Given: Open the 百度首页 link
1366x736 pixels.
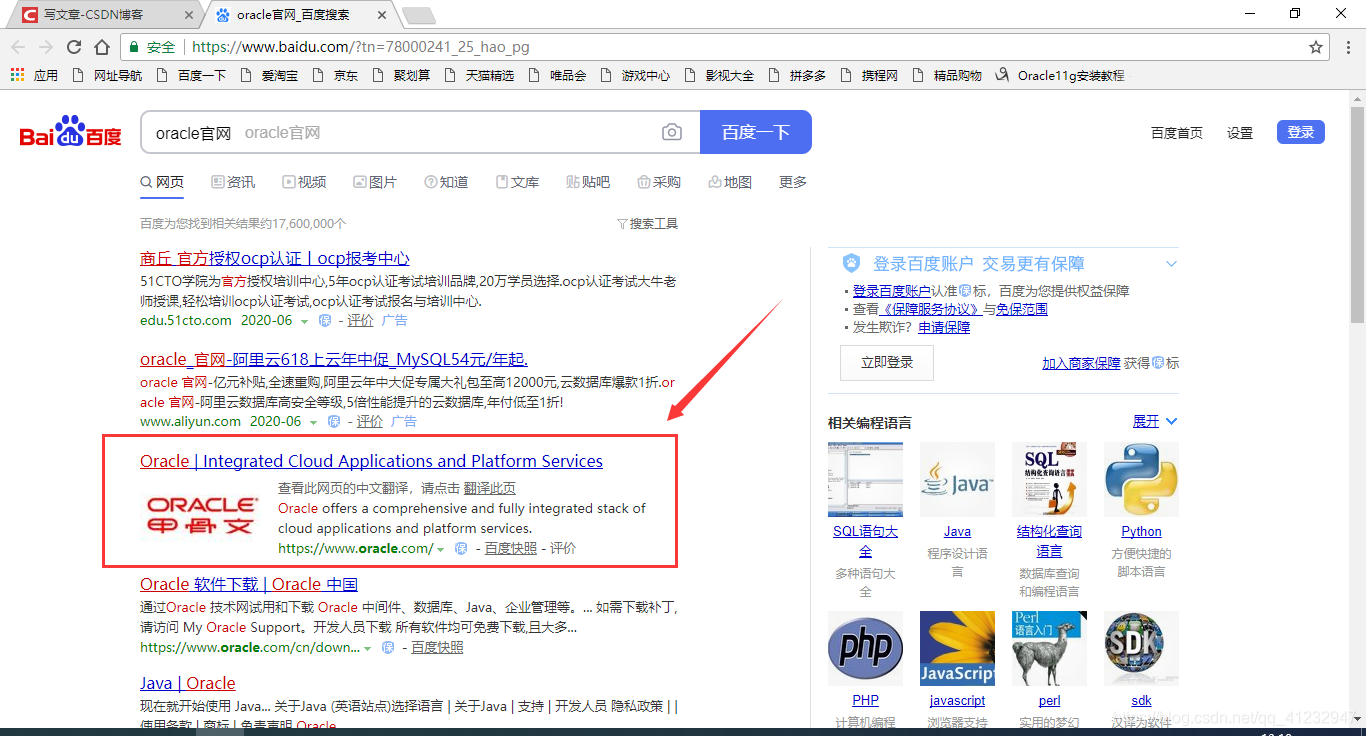Looking at the screenshot, I should click(1177, 133).
